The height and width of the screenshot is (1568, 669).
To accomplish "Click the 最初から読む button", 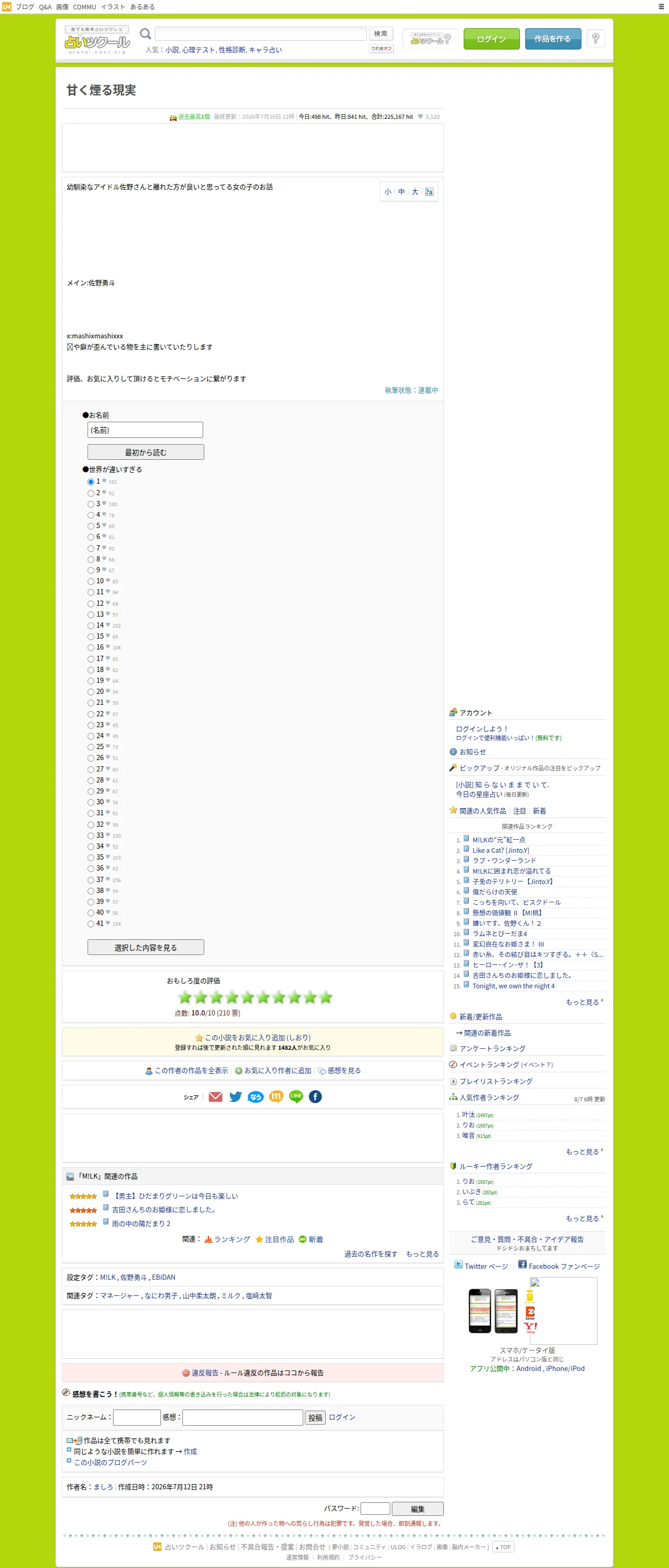I will (x=146, y=452).
